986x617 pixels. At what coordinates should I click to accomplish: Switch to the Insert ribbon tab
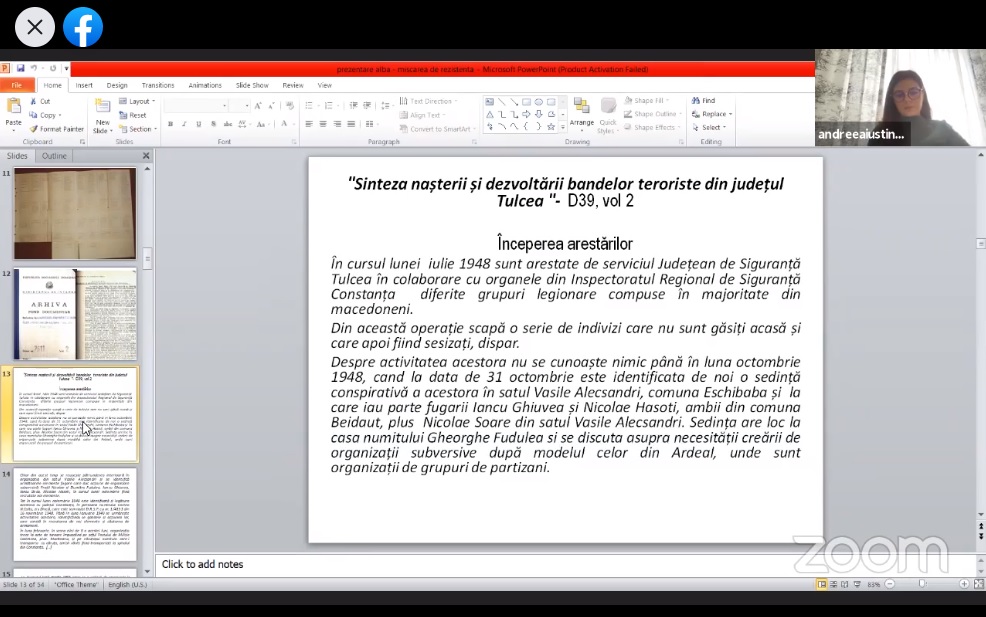coord(84,85)
